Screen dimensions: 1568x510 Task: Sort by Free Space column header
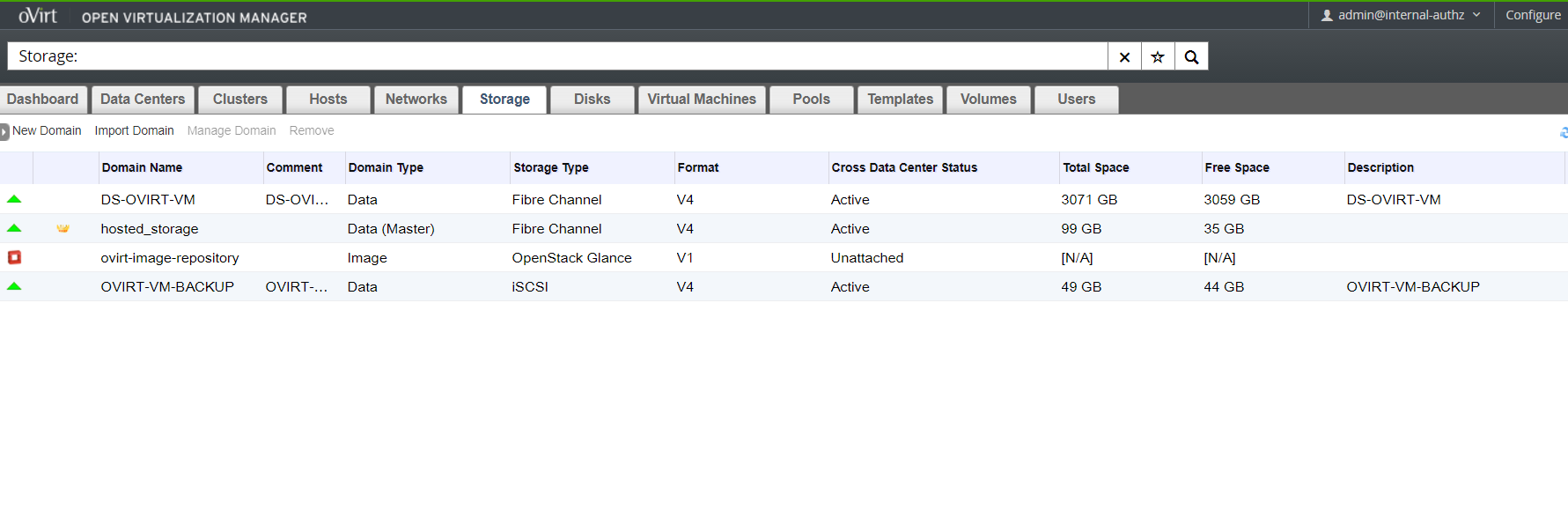(1236, 167)
